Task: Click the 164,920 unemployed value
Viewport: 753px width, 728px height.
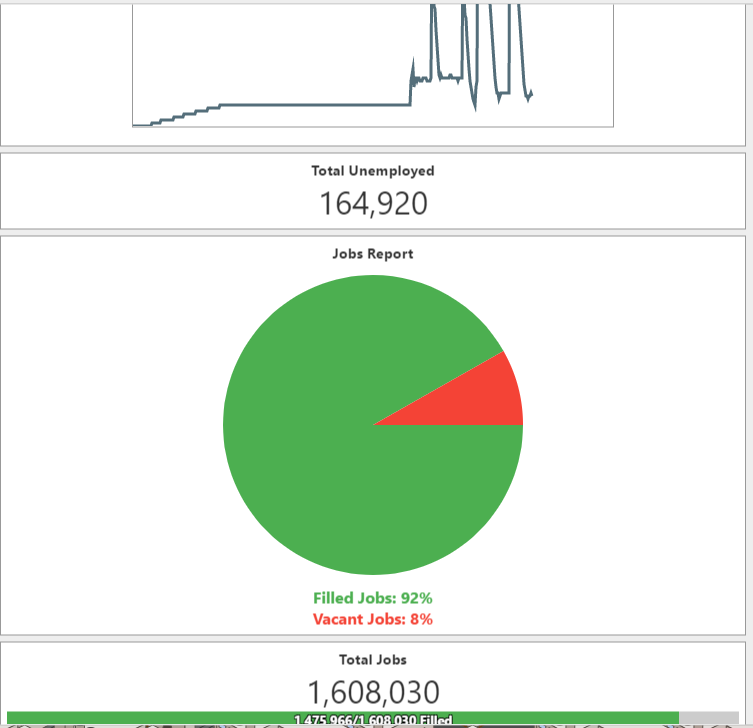Action: click(x=373, y=204)
